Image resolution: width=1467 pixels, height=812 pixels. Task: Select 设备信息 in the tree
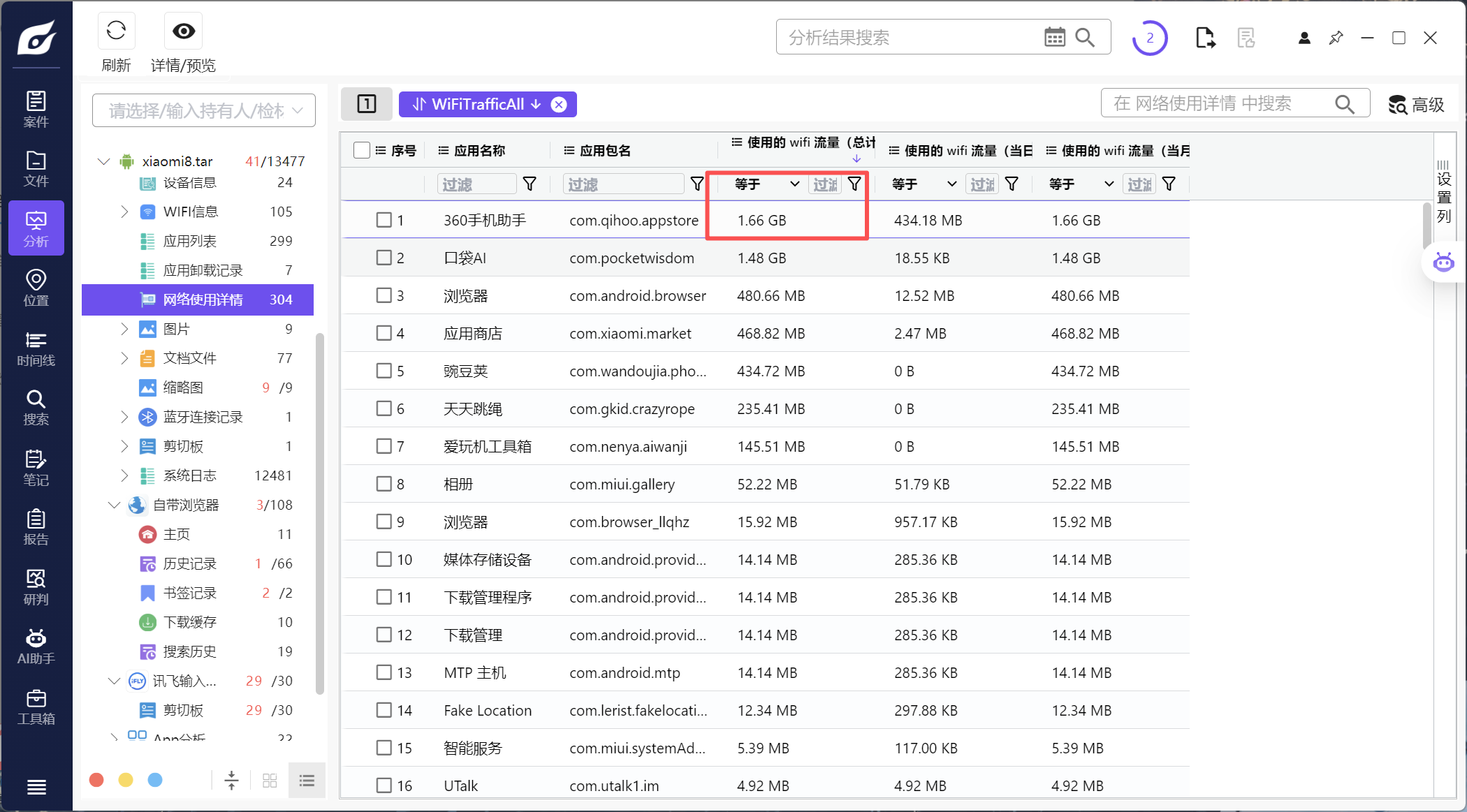coord(189,182)
